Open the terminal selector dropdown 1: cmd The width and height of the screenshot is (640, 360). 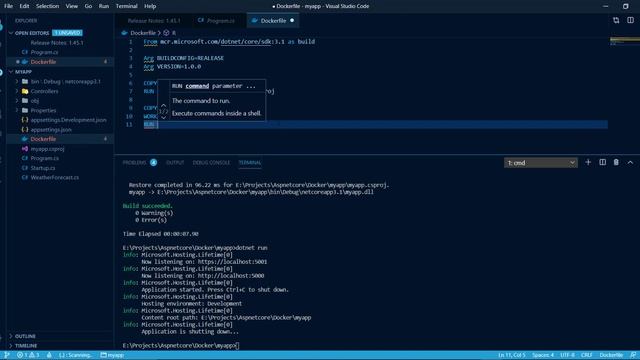tap(540, 163)
